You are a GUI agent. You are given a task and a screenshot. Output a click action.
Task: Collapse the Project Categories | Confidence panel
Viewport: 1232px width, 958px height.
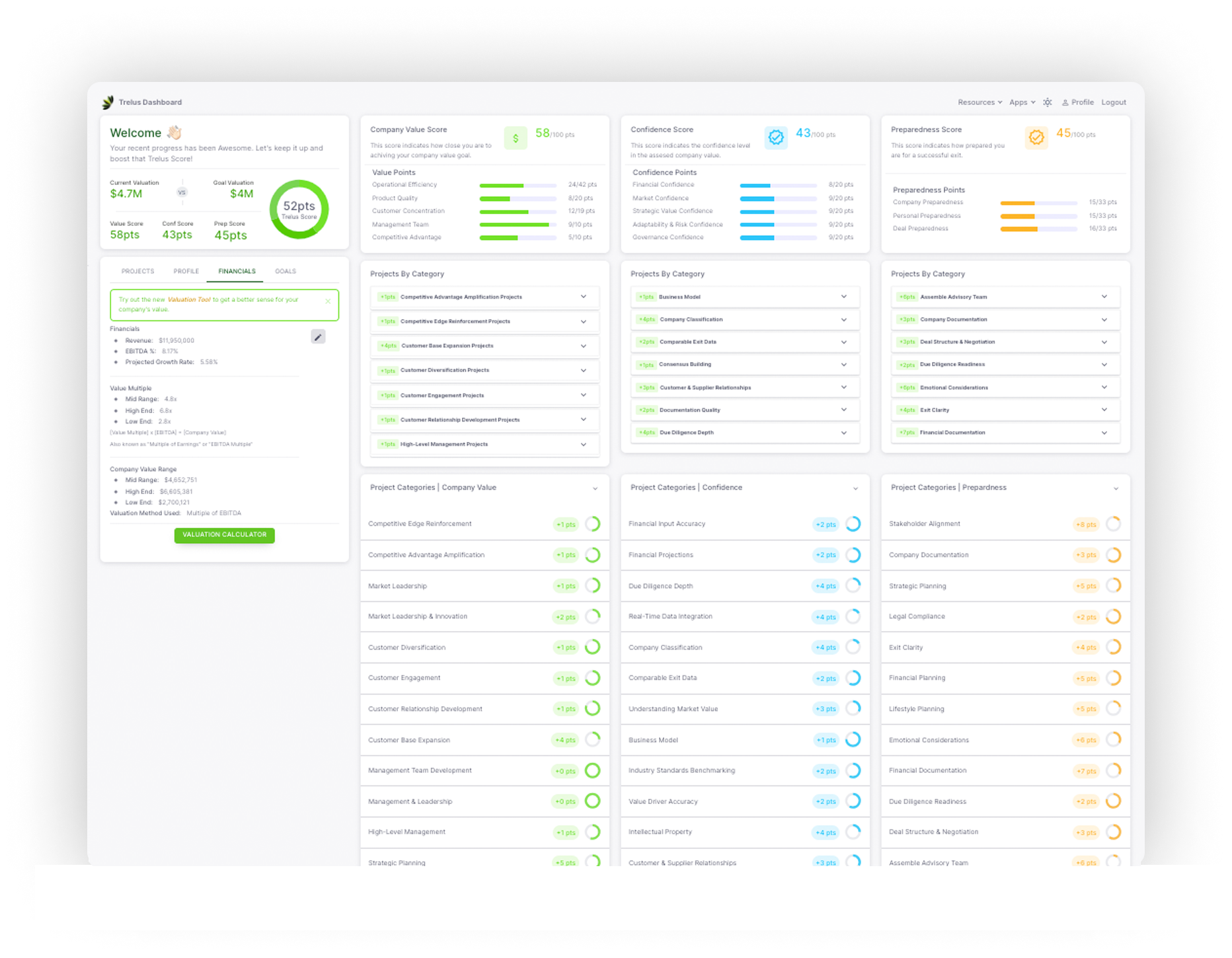(855, 489)
